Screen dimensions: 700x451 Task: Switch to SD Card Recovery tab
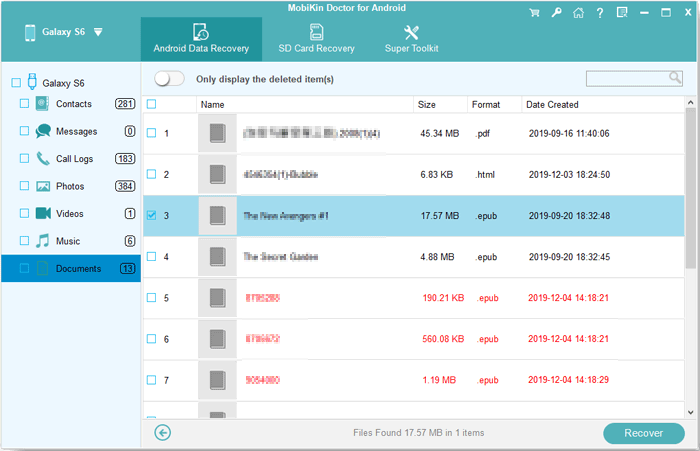click(x=315, y=38)
